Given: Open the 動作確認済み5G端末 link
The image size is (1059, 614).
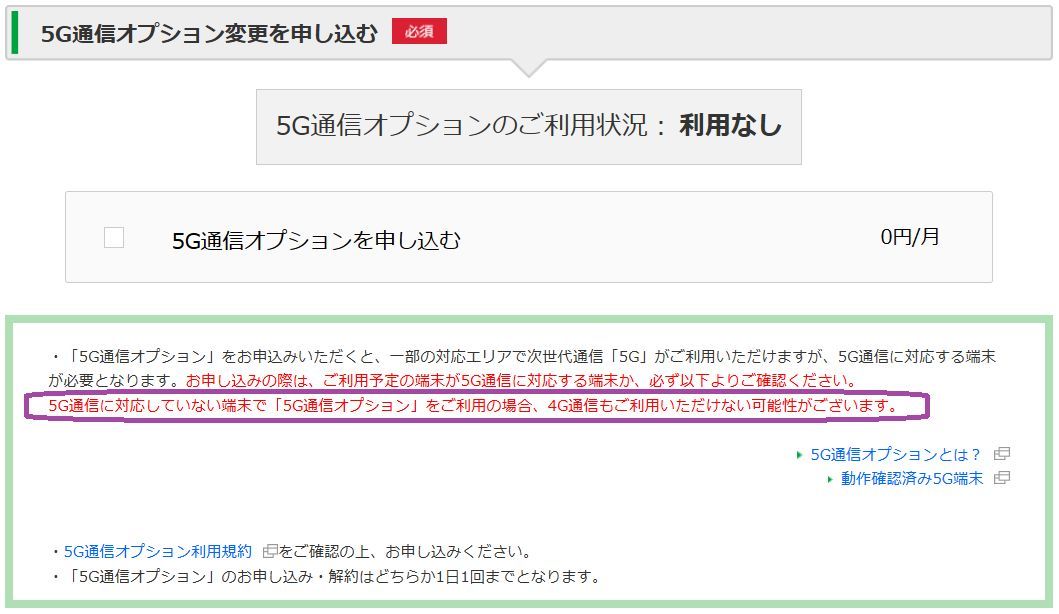Looking at the screenshot, I should point(911,478).
